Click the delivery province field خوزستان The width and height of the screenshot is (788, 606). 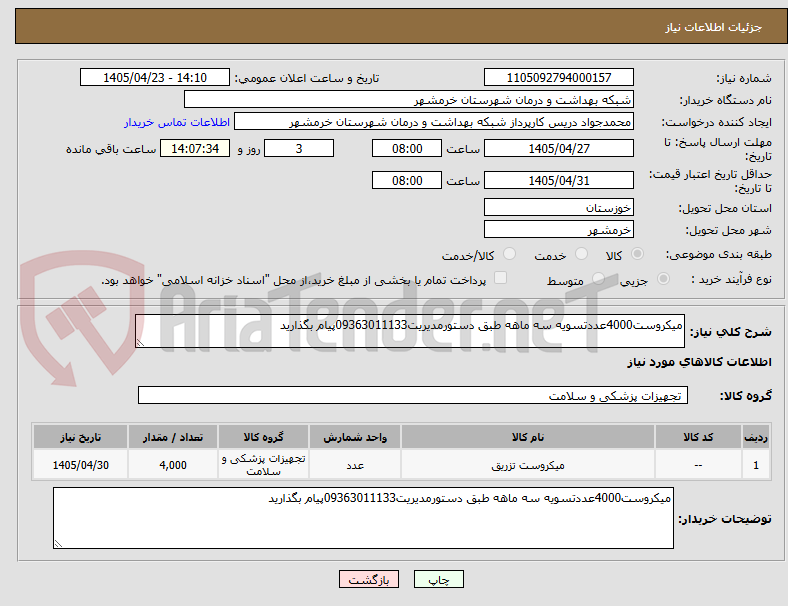[x=558, y=208]
